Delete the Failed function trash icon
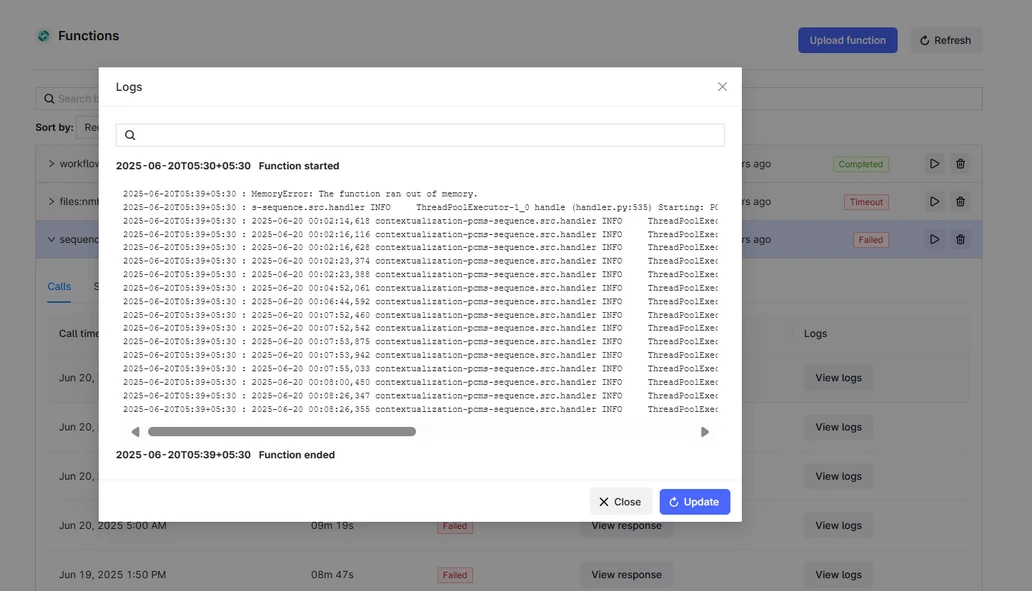This screenshot has width=1032, height=591. coord(960,240)
